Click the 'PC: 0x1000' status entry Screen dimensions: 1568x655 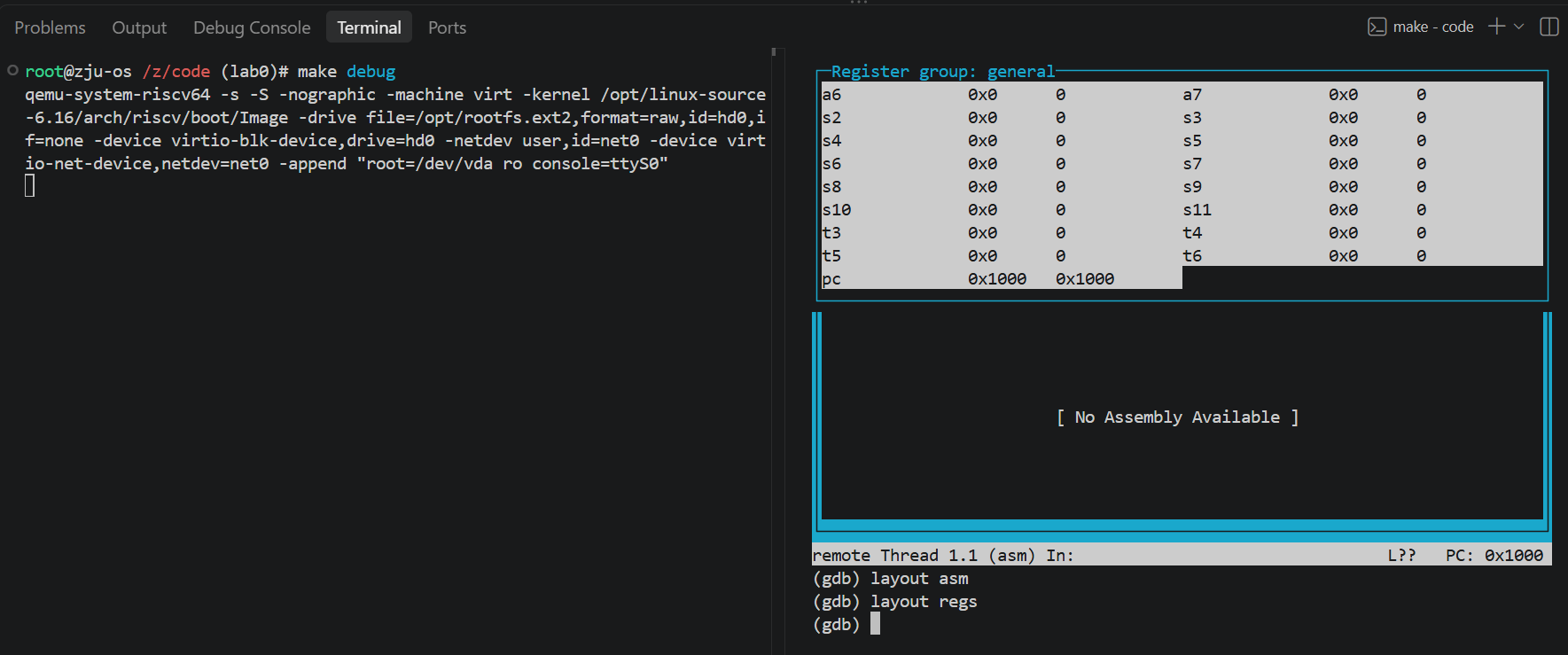1494,556
